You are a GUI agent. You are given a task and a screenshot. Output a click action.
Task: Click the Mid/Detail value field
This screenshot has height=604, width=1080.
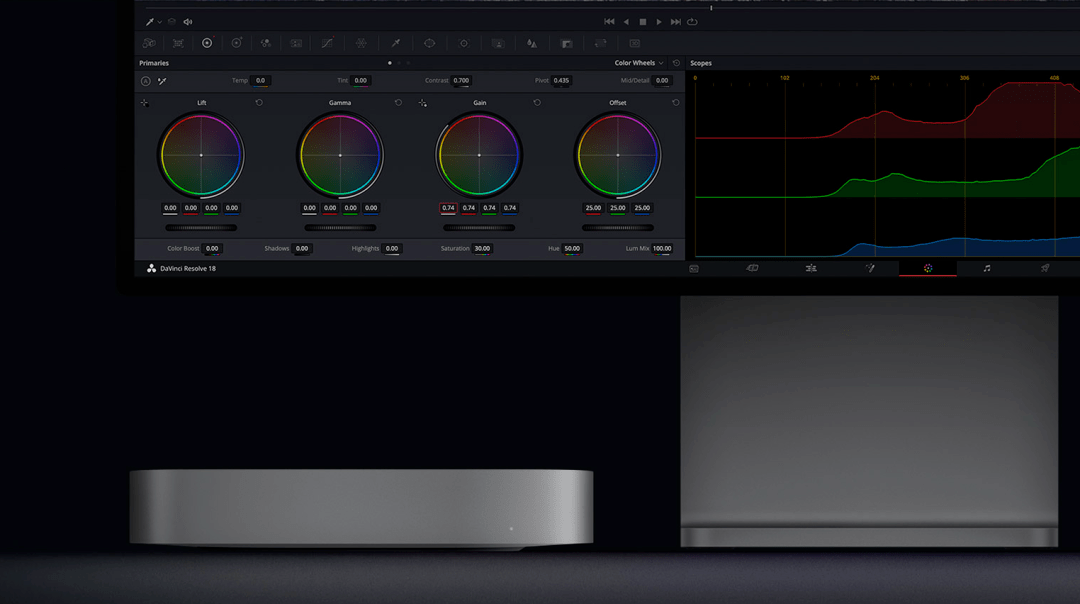662,81
